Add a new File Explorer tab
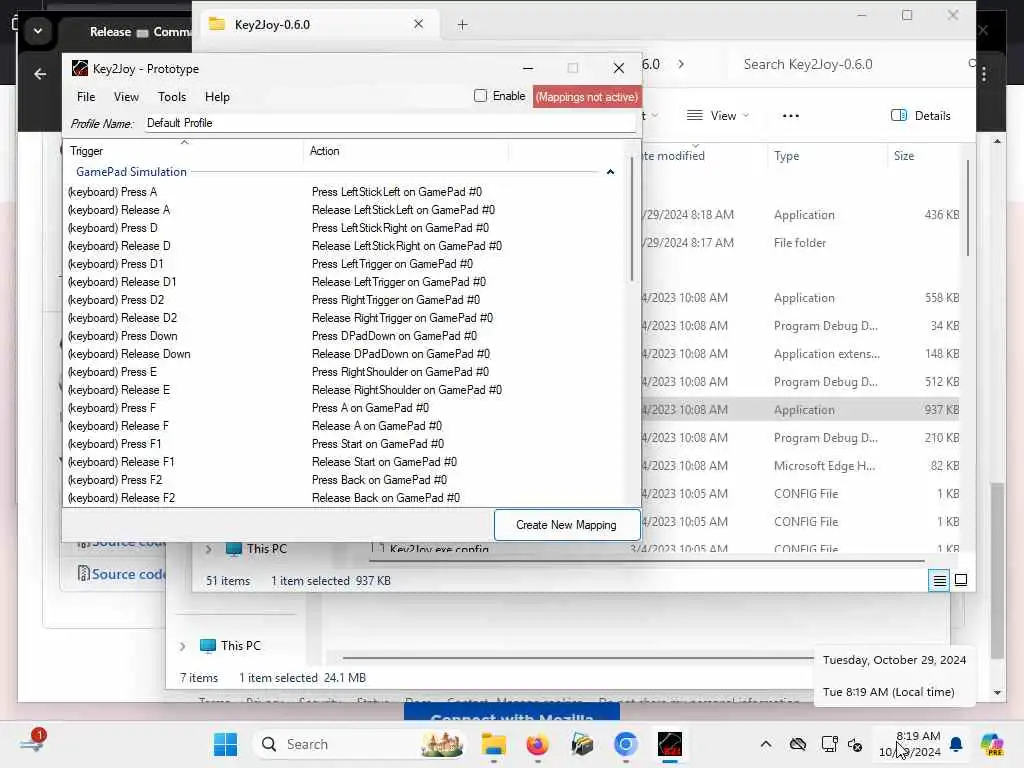Screen dimensions: 1024x768 tap(462, 25)
